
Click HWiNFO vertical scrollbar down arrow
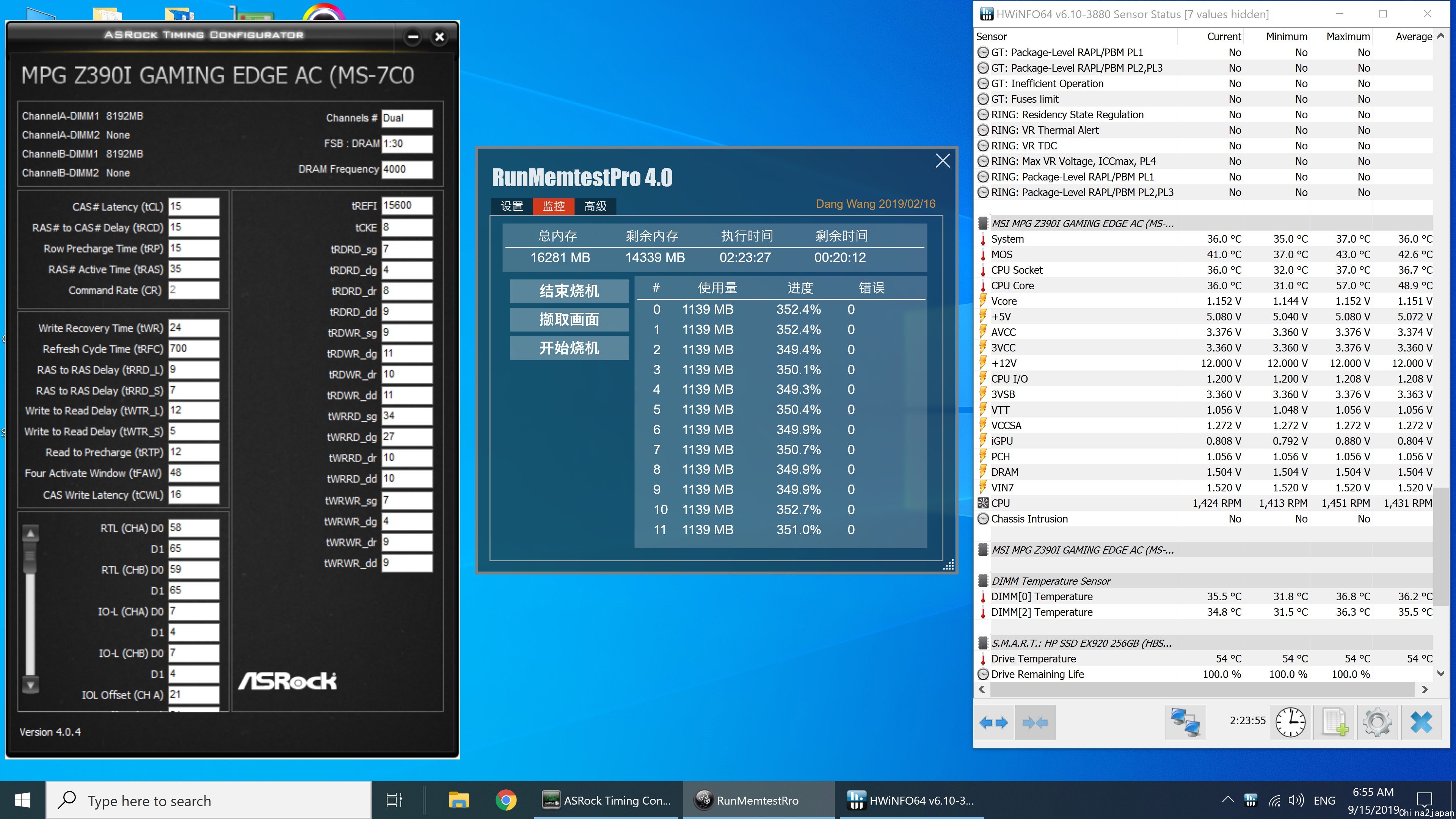[1441, 674]
